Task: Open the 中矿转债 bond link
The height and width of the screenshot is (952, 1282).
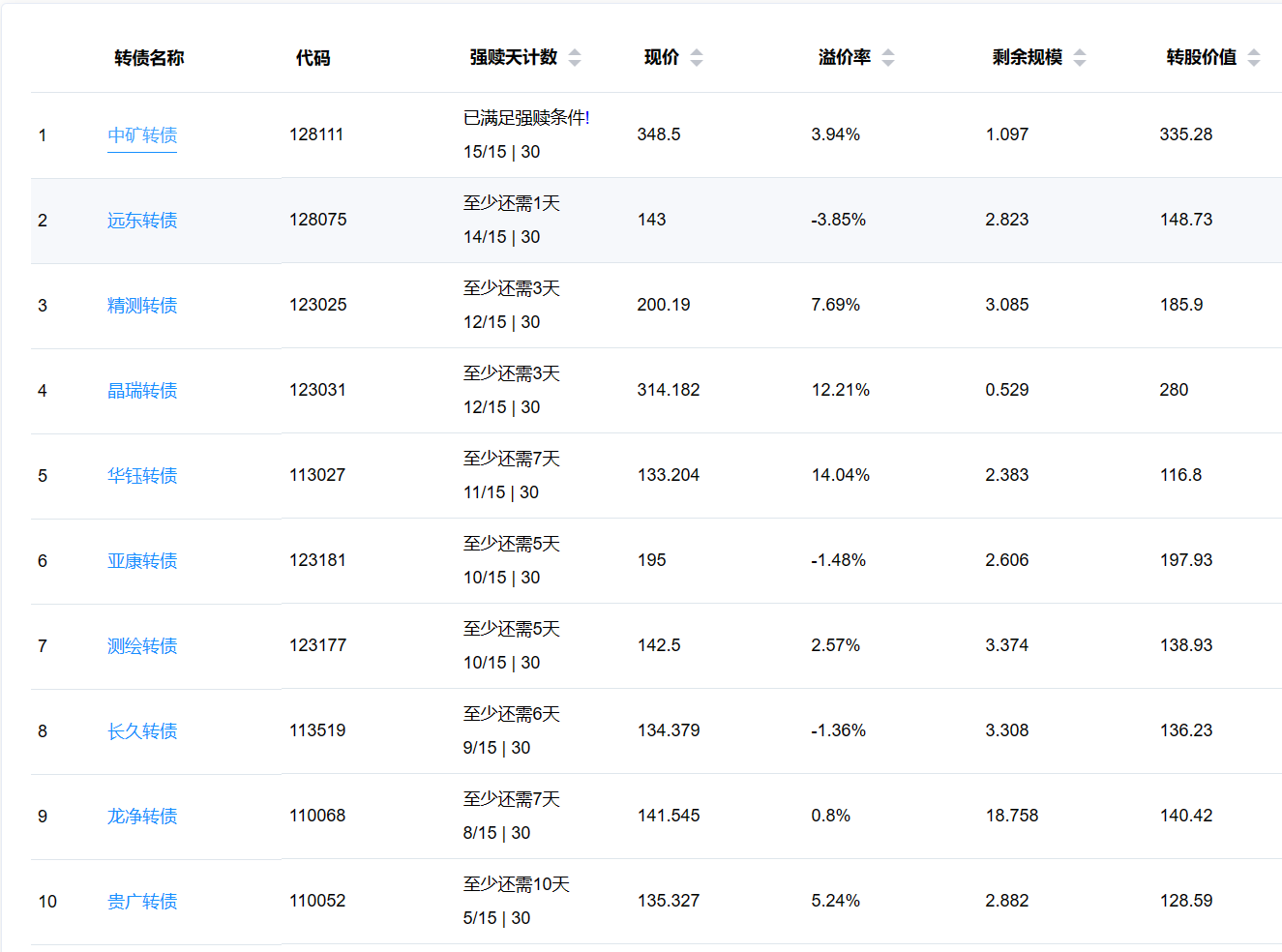Action: [142, 135]
